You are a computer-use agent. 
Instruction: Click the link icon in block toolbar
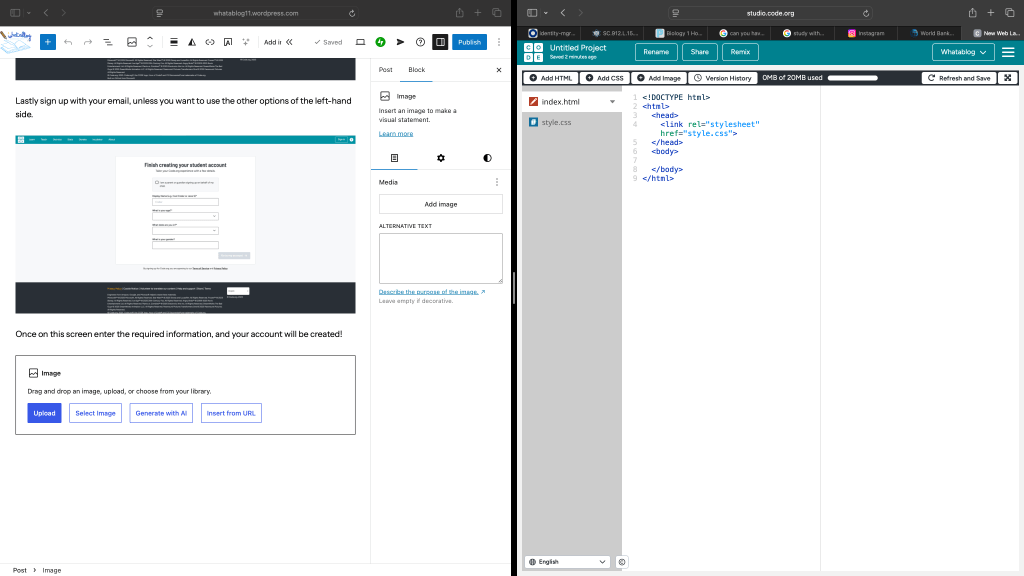210,42
